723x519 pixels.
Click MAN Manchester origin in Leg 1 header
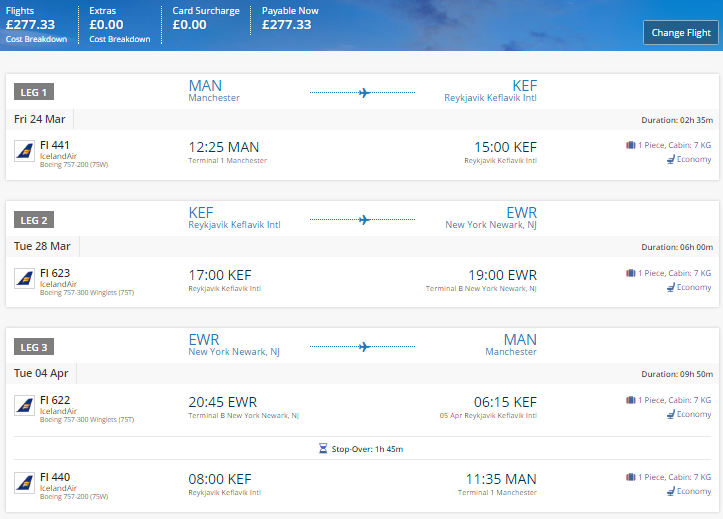click(x=214, y=90)
